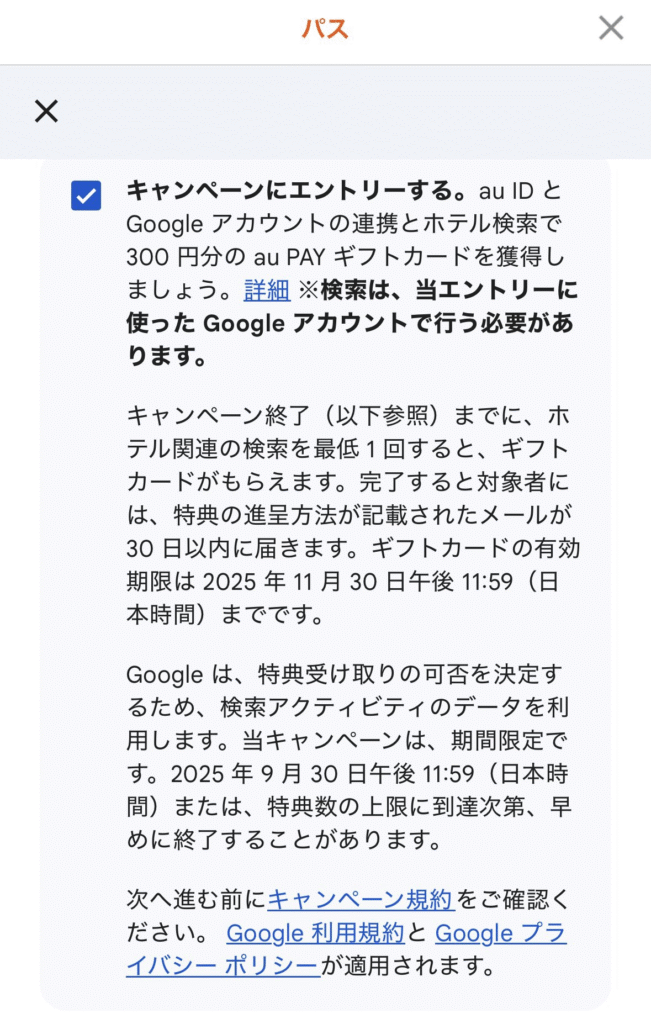
Task: Click the Google は、特典受け取り paragraph
Action: [349, 757]
